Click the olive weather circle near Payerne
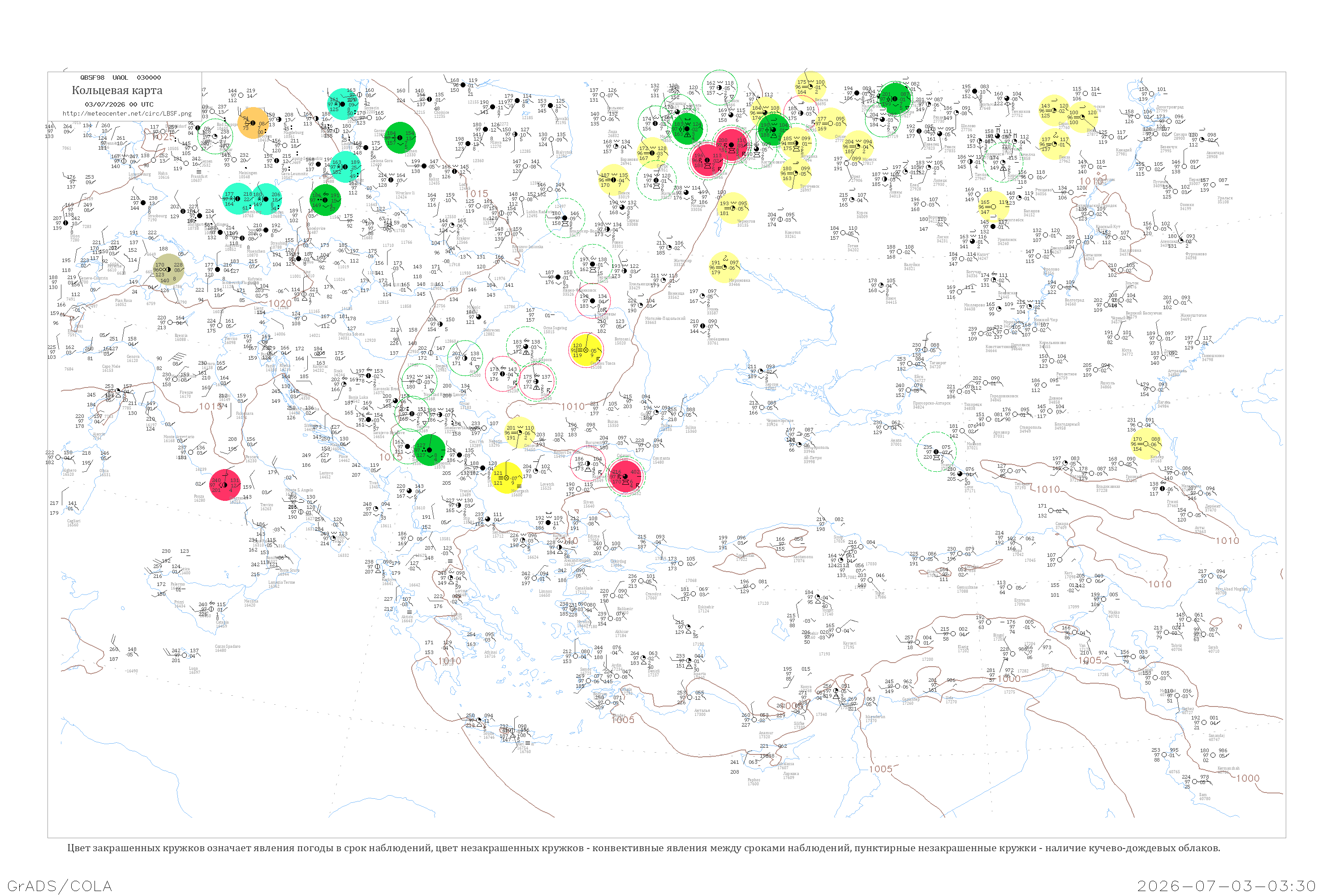Image resolution: width=1344 pixels, height=896 pixels. tap(168, 270)
